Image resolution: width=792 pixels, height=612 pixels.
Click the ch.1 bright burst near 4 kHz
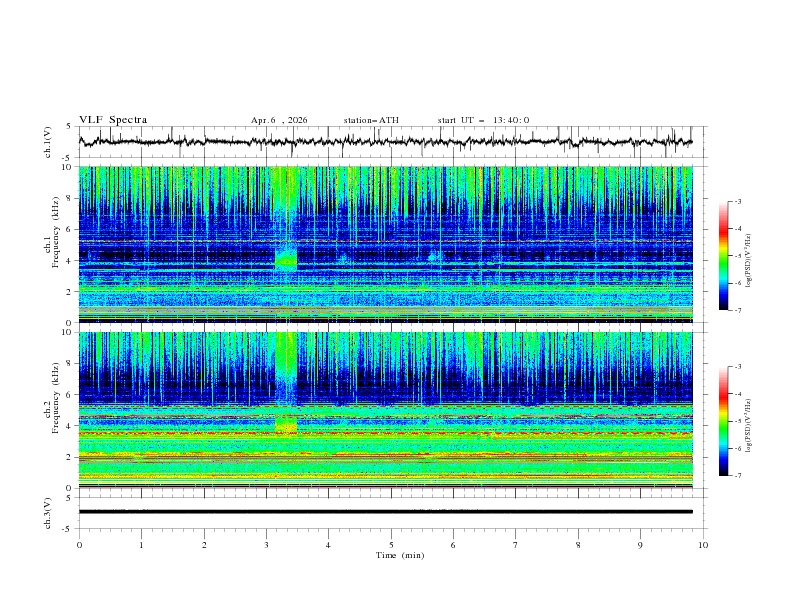click(286, 258)
